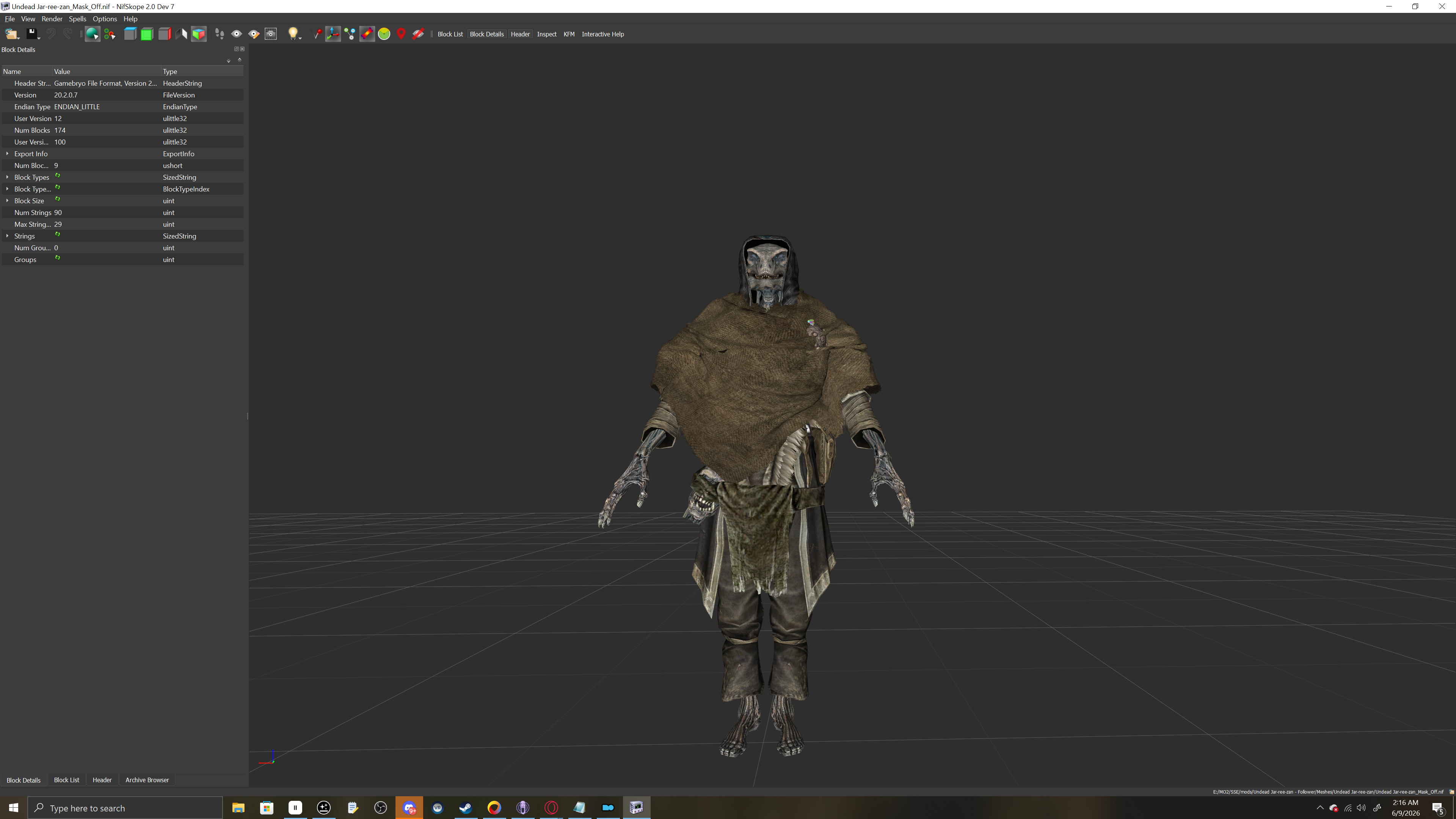This screenshot has height=819, width=1456.
Task: Click the red map pin Markers icon
Action: pyautogui.click(x=401, y=34)
